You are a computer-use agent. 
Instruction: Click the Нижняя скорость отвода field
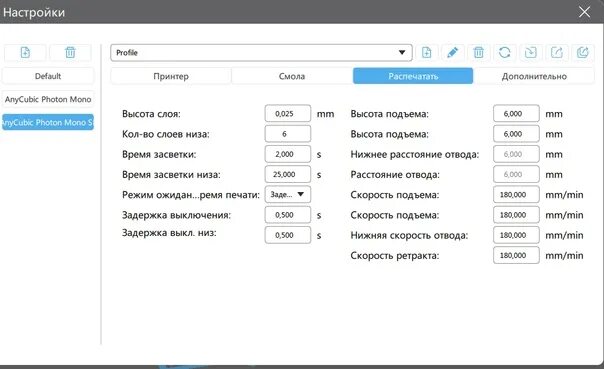(516, 235)
